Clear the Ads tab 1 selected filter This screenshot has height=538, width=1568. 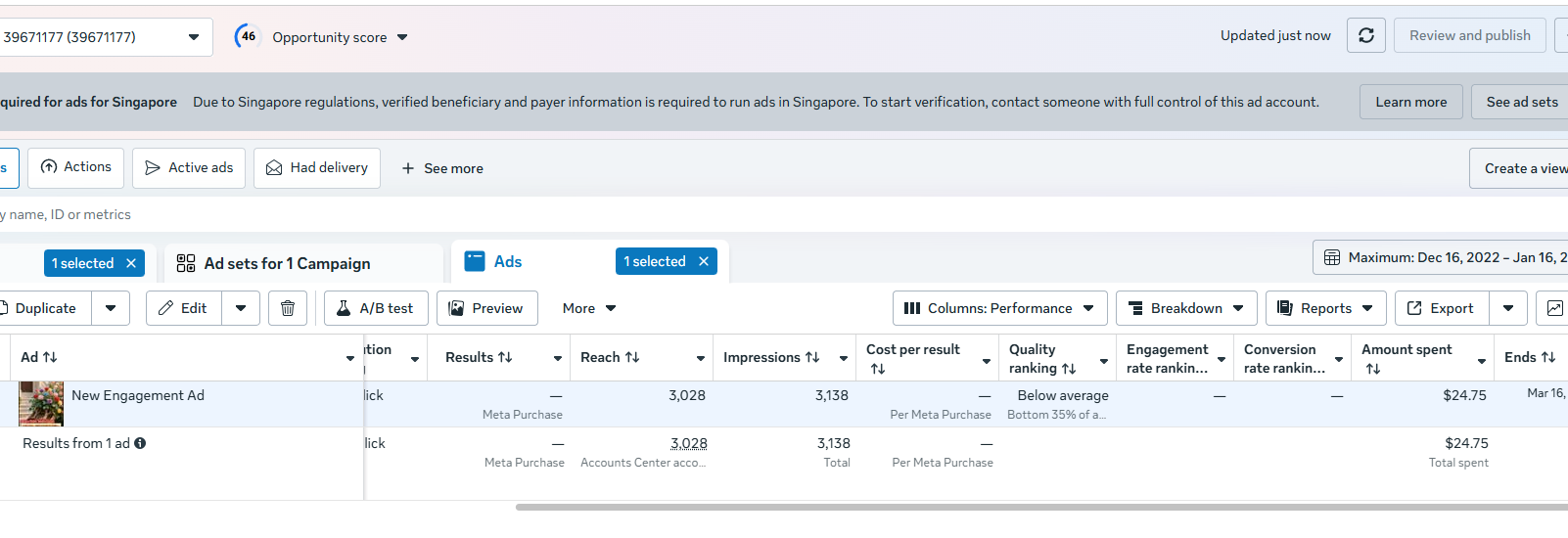point(704,261)
